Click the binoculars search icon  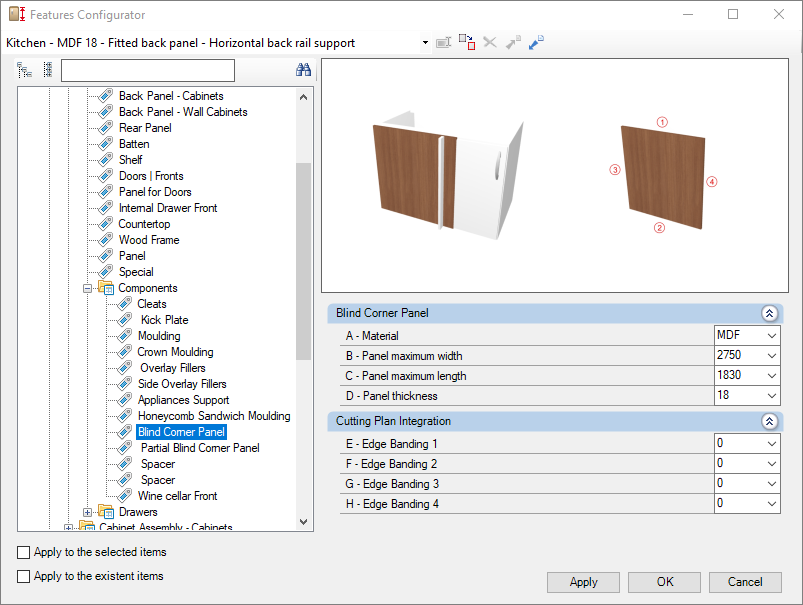303,70
